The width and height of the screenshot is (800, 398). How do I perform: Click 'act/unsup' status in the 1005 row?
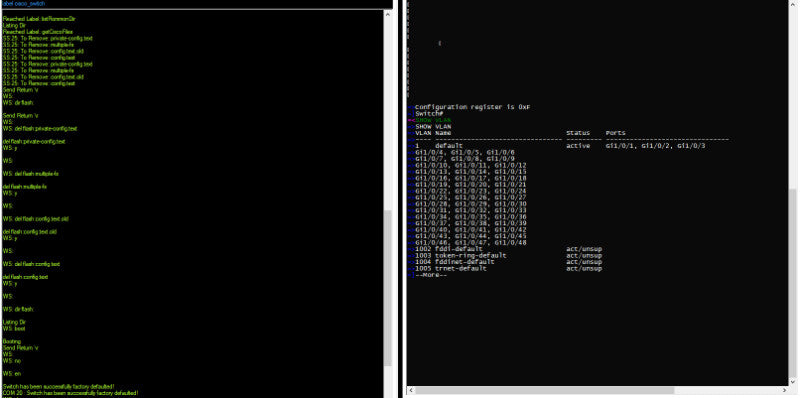pos(584,268)
